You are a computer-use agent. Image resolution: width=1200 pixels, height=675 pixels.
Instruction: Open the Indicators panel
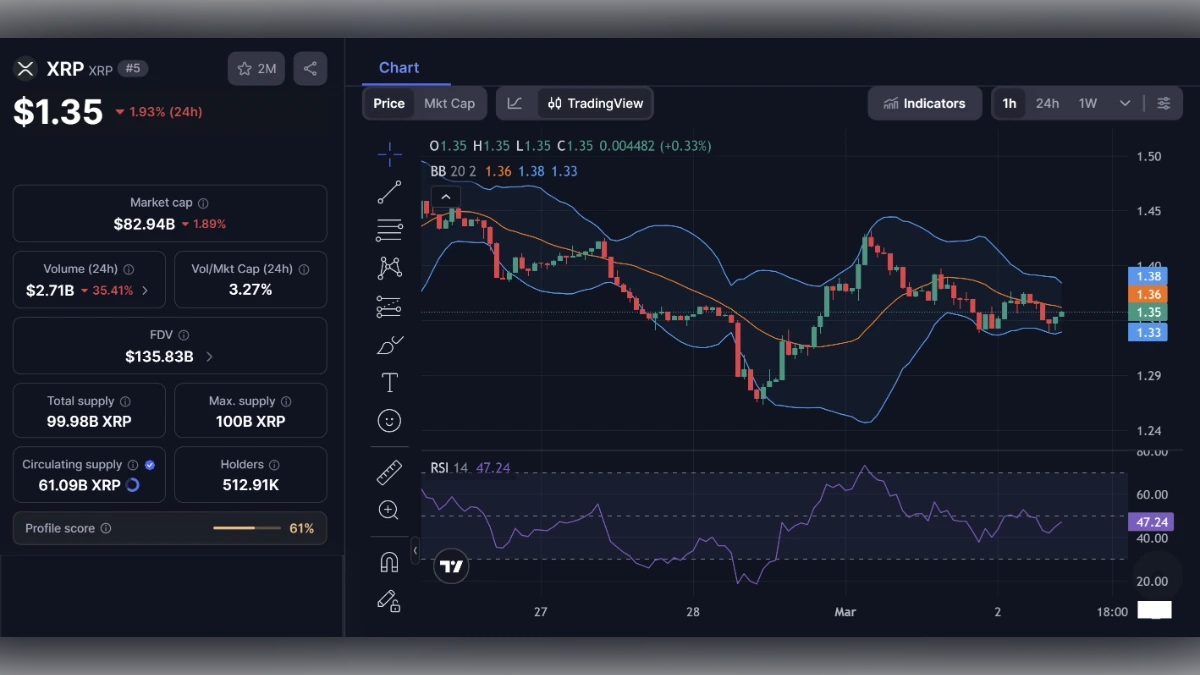pos(924,103)
